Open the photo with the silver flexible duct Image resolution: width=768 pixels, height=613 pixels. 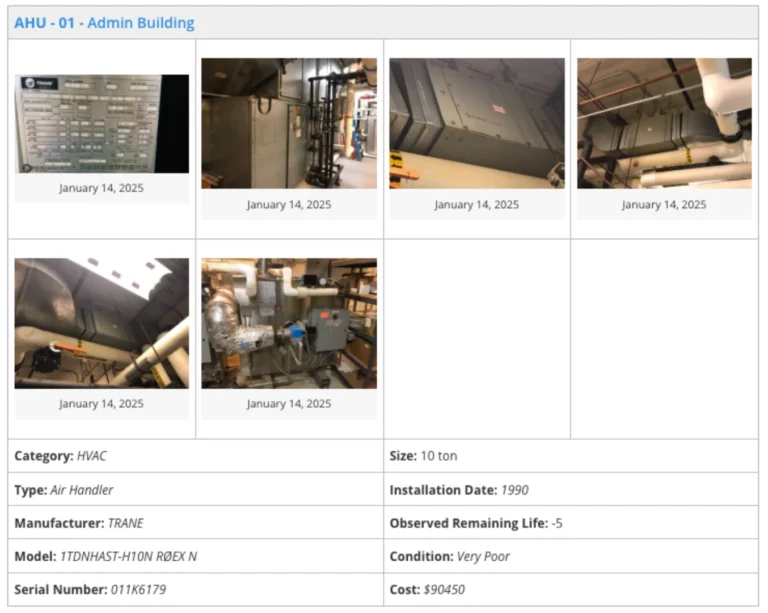pos(289,323)
